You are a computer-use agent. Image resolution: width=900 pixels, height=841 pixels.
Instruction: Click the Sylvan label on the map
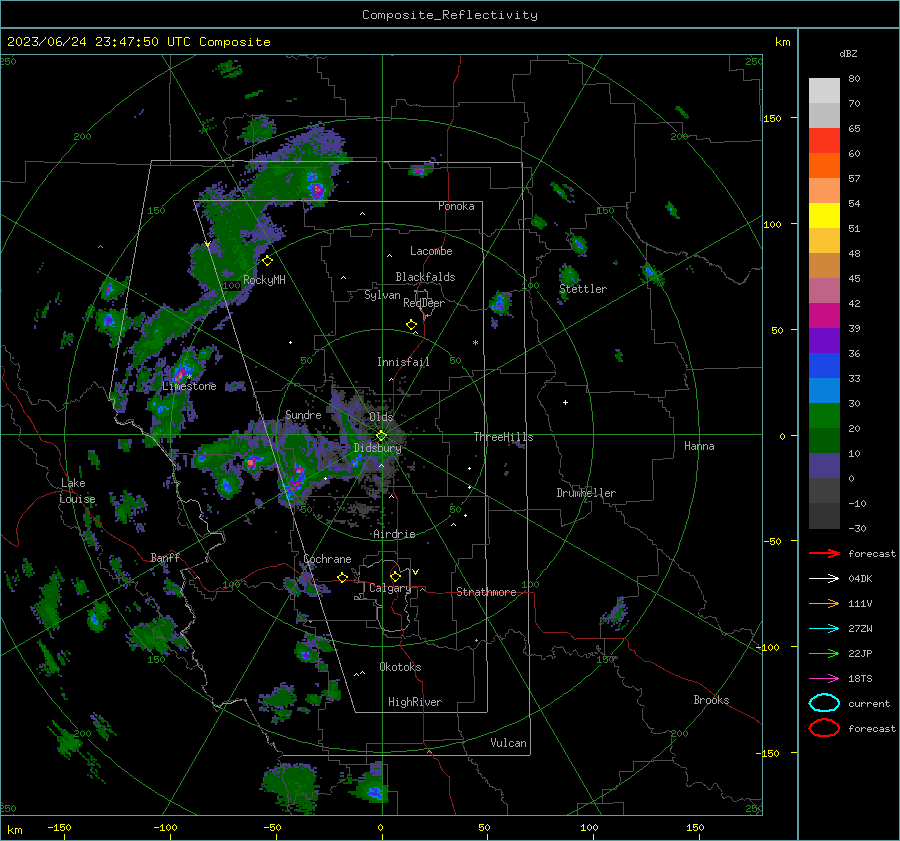click(x=382, y=295)
